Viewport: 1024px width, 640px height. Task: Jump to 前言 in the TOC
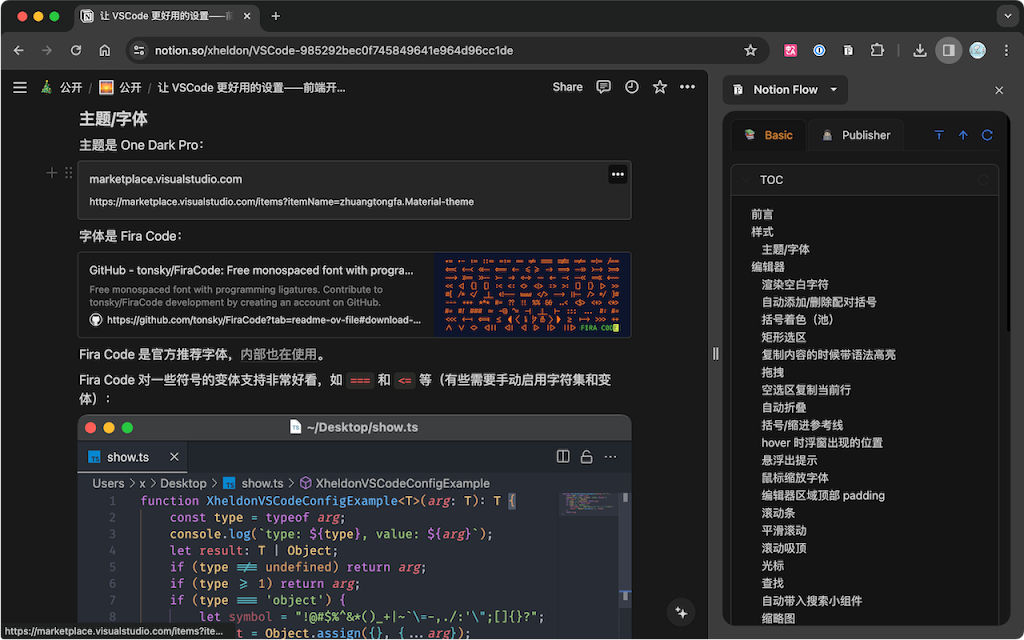coord(762,214)
